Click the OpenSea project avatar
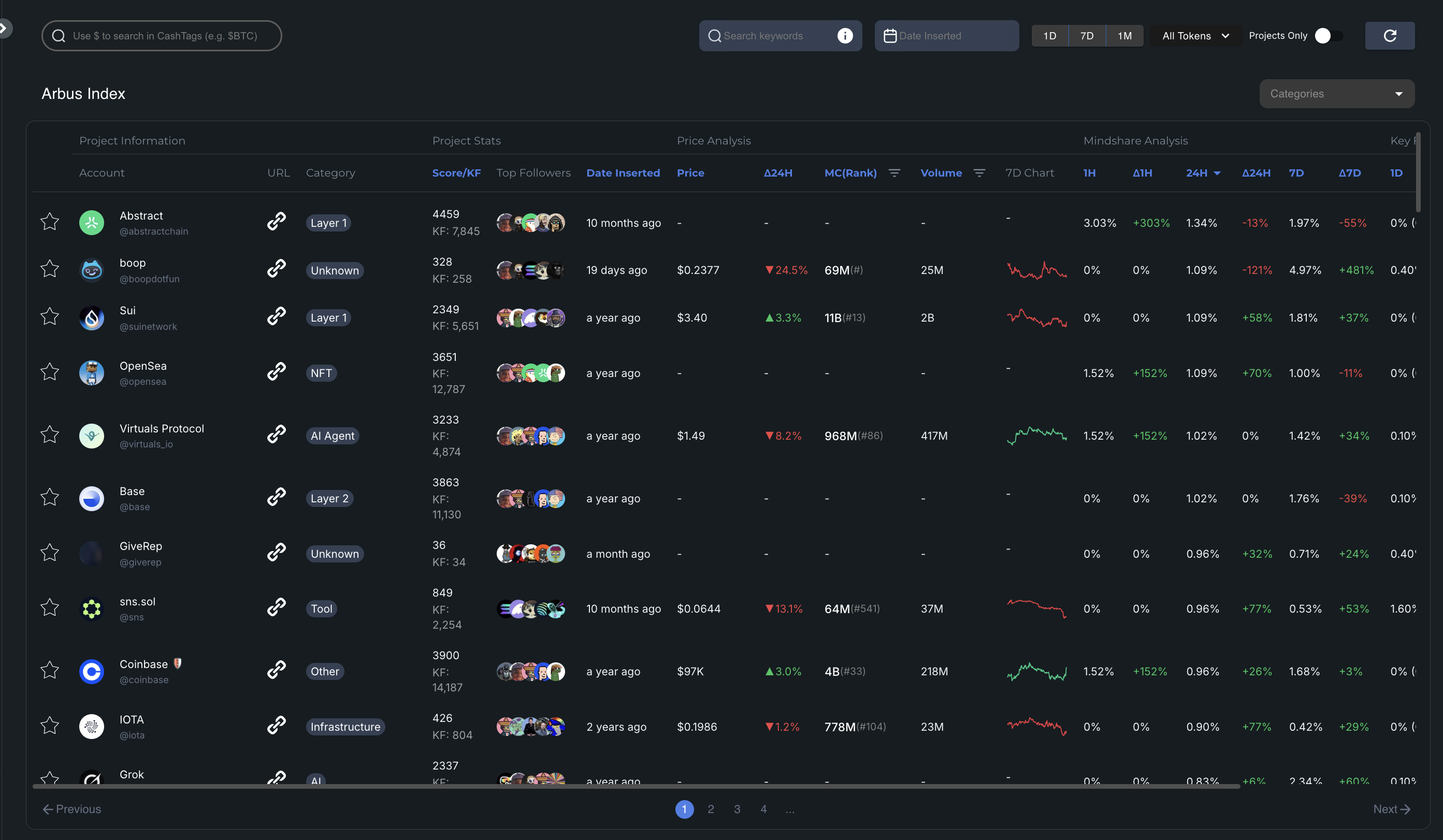This screenshot has width=1443, height=840. (x=92, y=373)
